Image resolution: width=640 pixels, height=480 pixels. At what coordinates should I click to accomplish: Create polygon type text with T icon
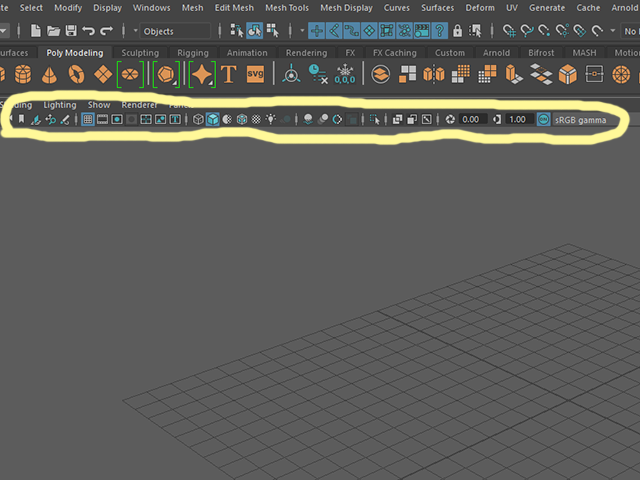point(229,74)
